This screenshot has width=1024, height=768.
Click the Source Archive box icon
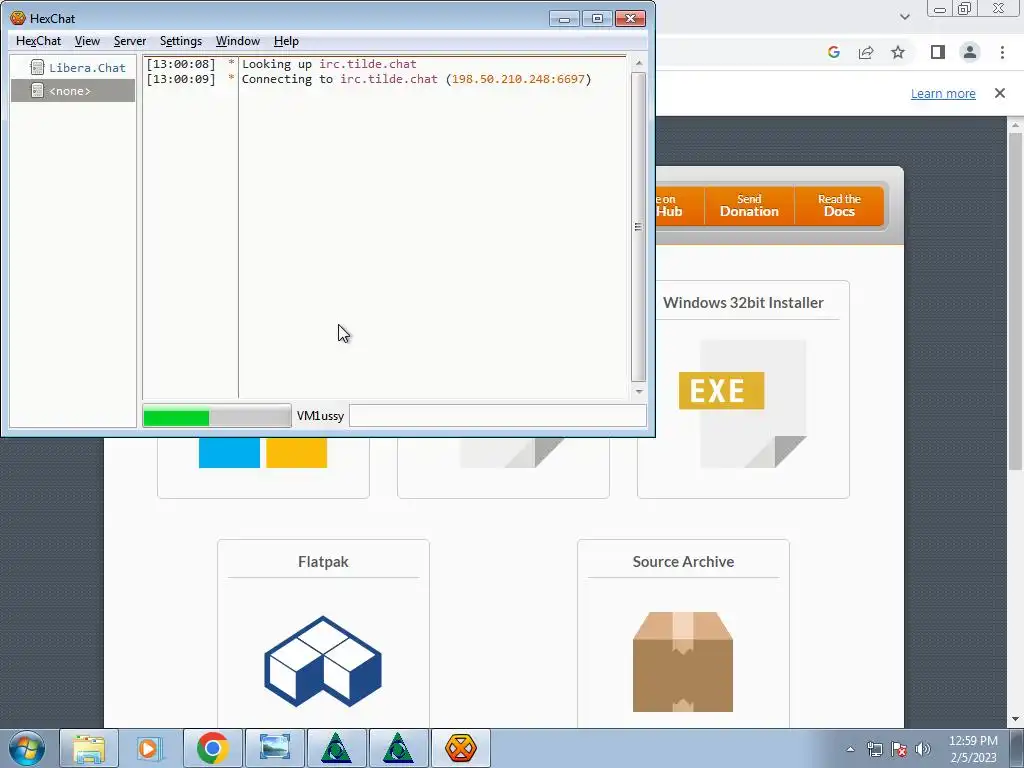coord(682,662)
